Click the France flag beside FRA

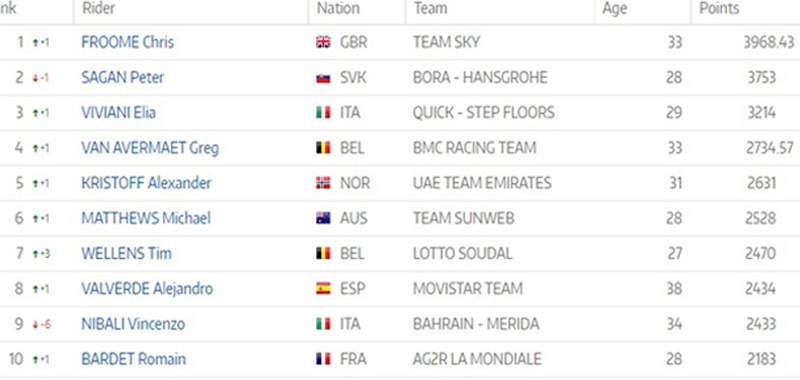tap(323, 360)
